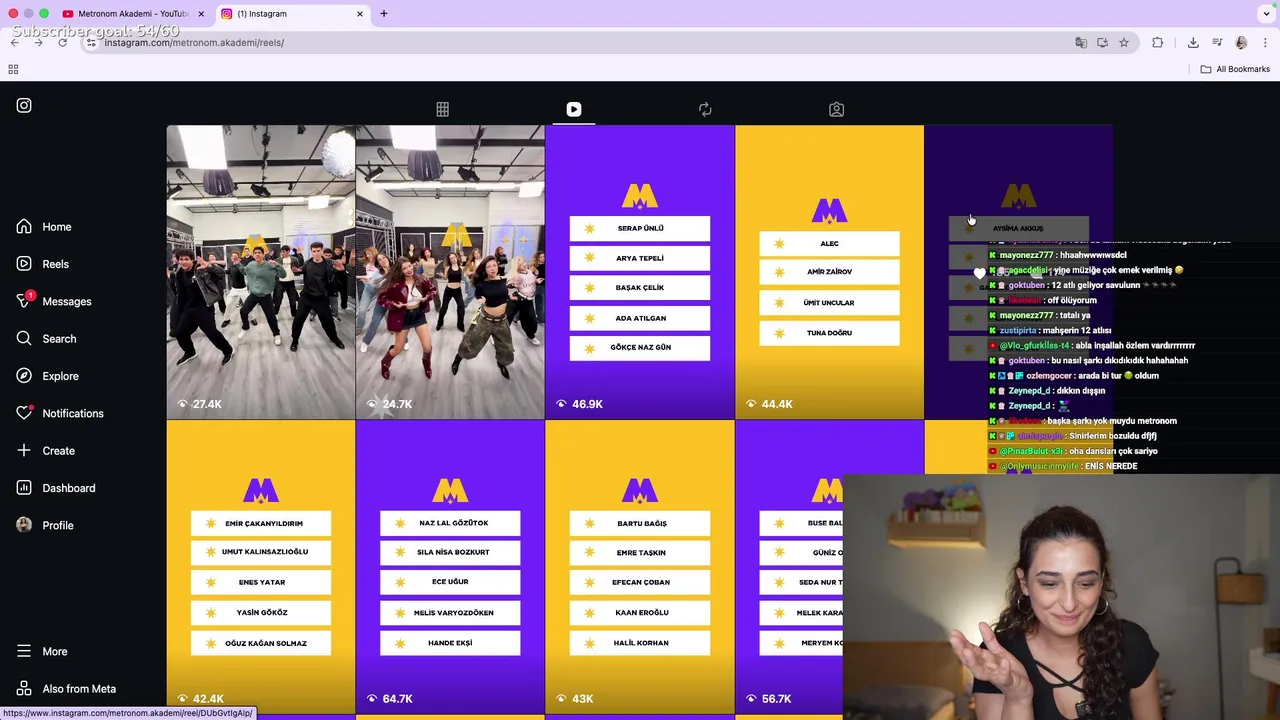Open Profile avatar in sidebar
The height and width of the screenshot is (720, 1280).
pos(24,525)
